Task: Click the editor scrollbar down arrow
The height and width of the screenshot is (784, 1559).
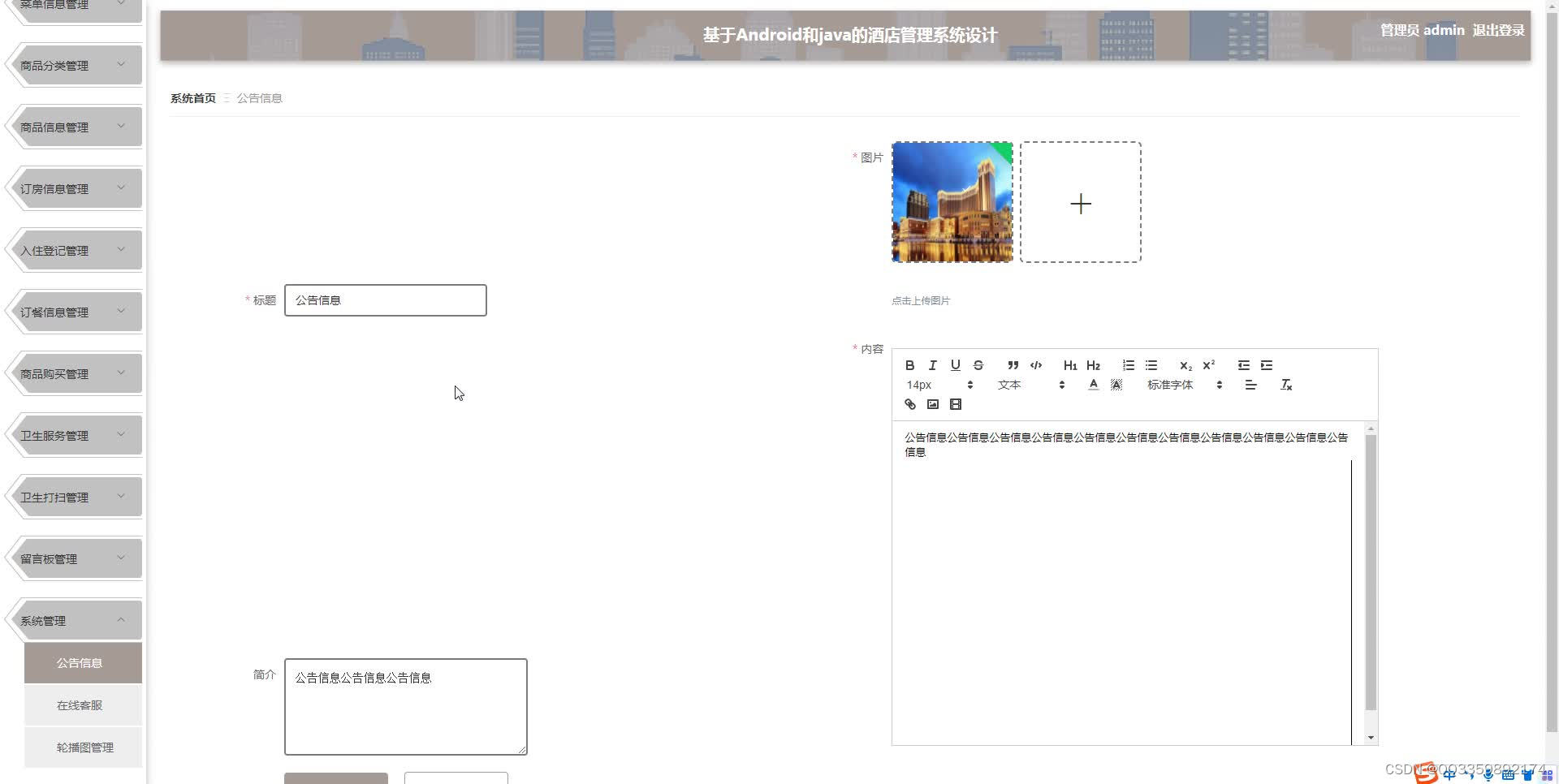Action: coord(1371,738)
